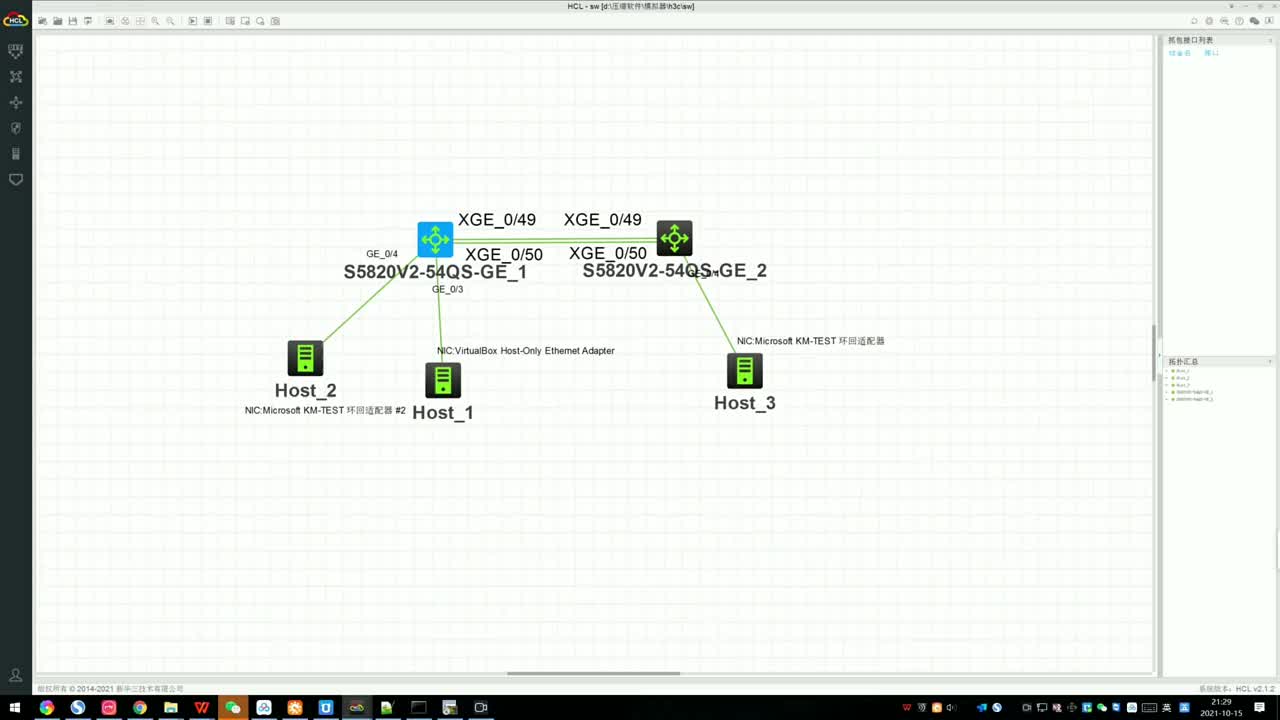Open the settings gear icon at top right
The width and height of the screenshot is (1280, 720).
(x=1209, y=21)
